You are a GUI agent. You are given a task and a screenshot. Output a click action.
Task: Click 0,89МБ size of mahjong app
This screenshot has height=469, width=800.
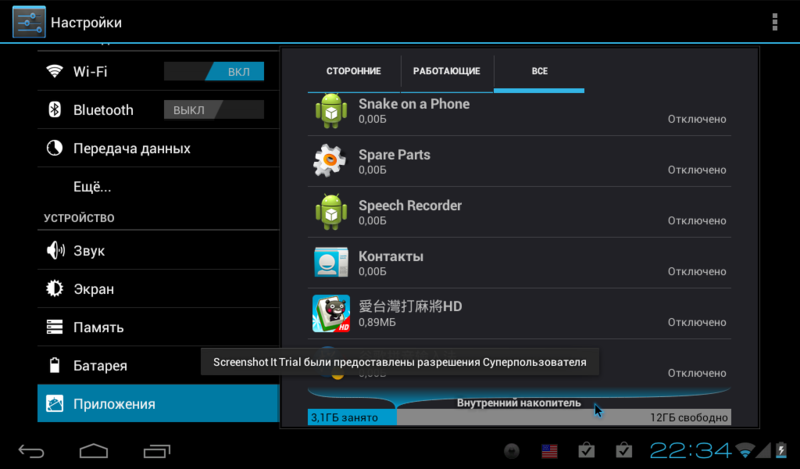click(377, 323)
